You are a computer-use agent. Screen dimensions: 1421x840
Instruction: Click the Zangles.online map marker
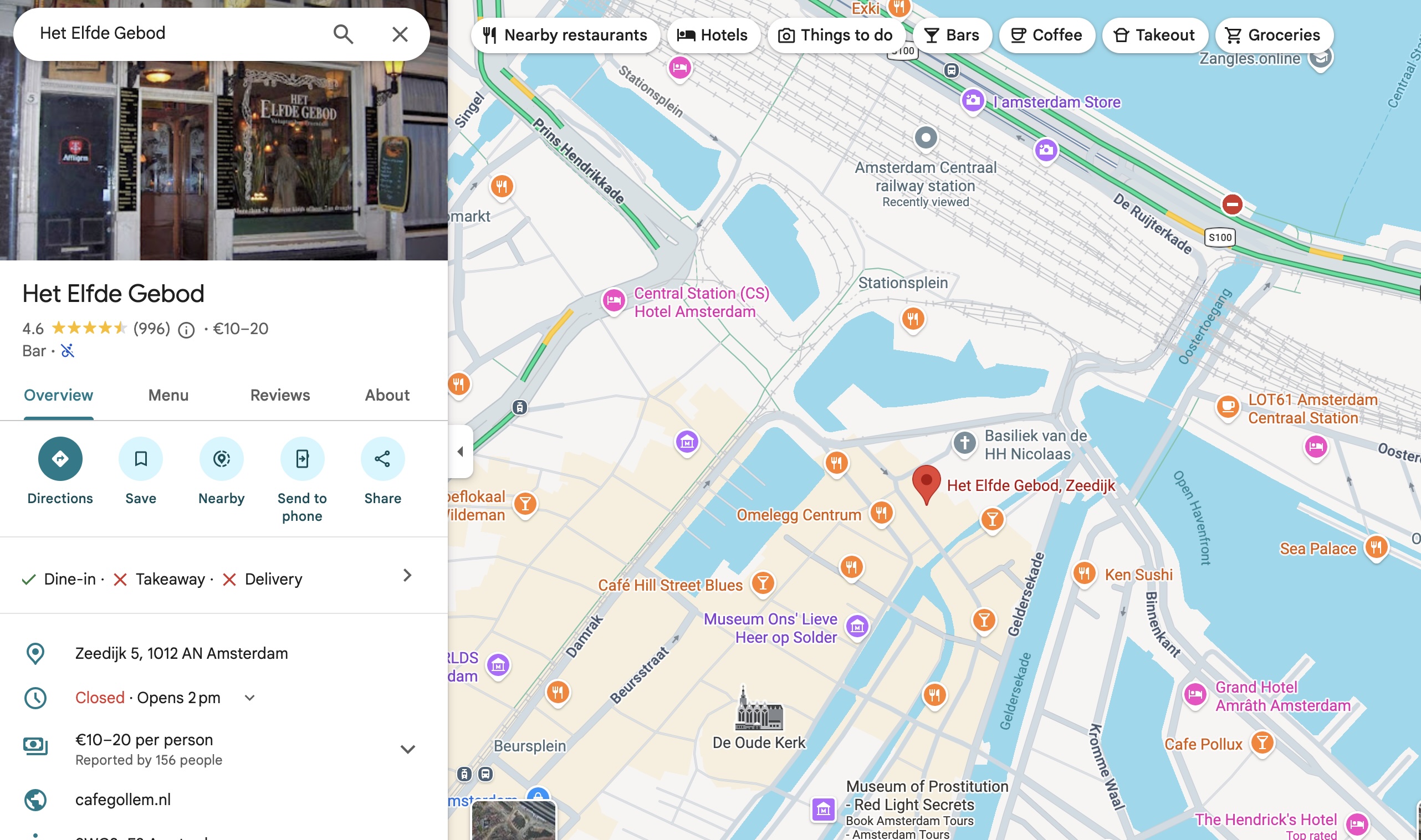[x=1320, y=58]
